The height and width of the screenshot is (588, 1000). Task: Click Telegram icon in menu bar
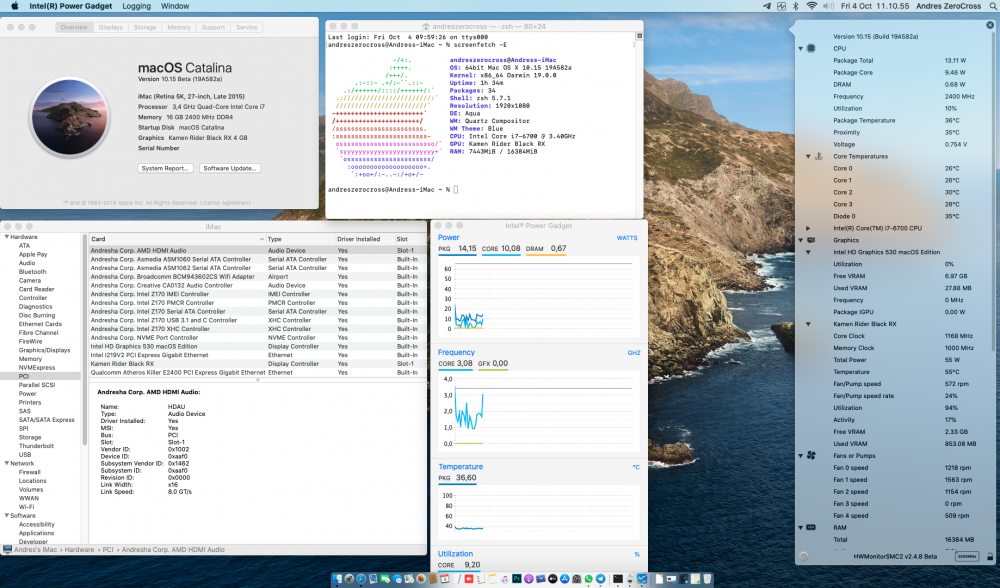tap(767, 6)
